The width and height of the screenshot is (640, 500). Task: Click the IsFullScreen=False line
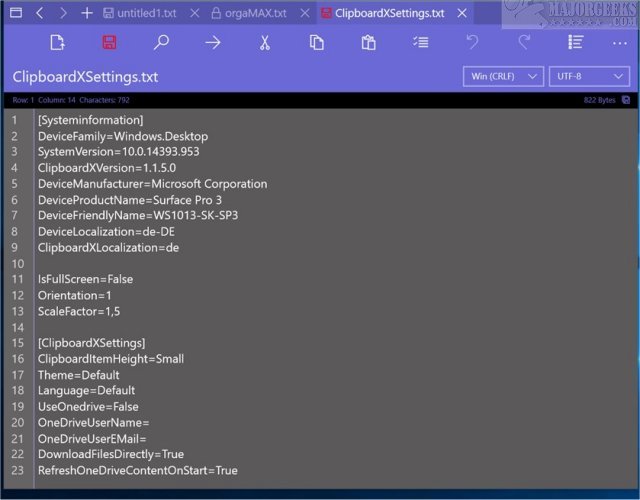pyautogui.click(x=85, y=279)
